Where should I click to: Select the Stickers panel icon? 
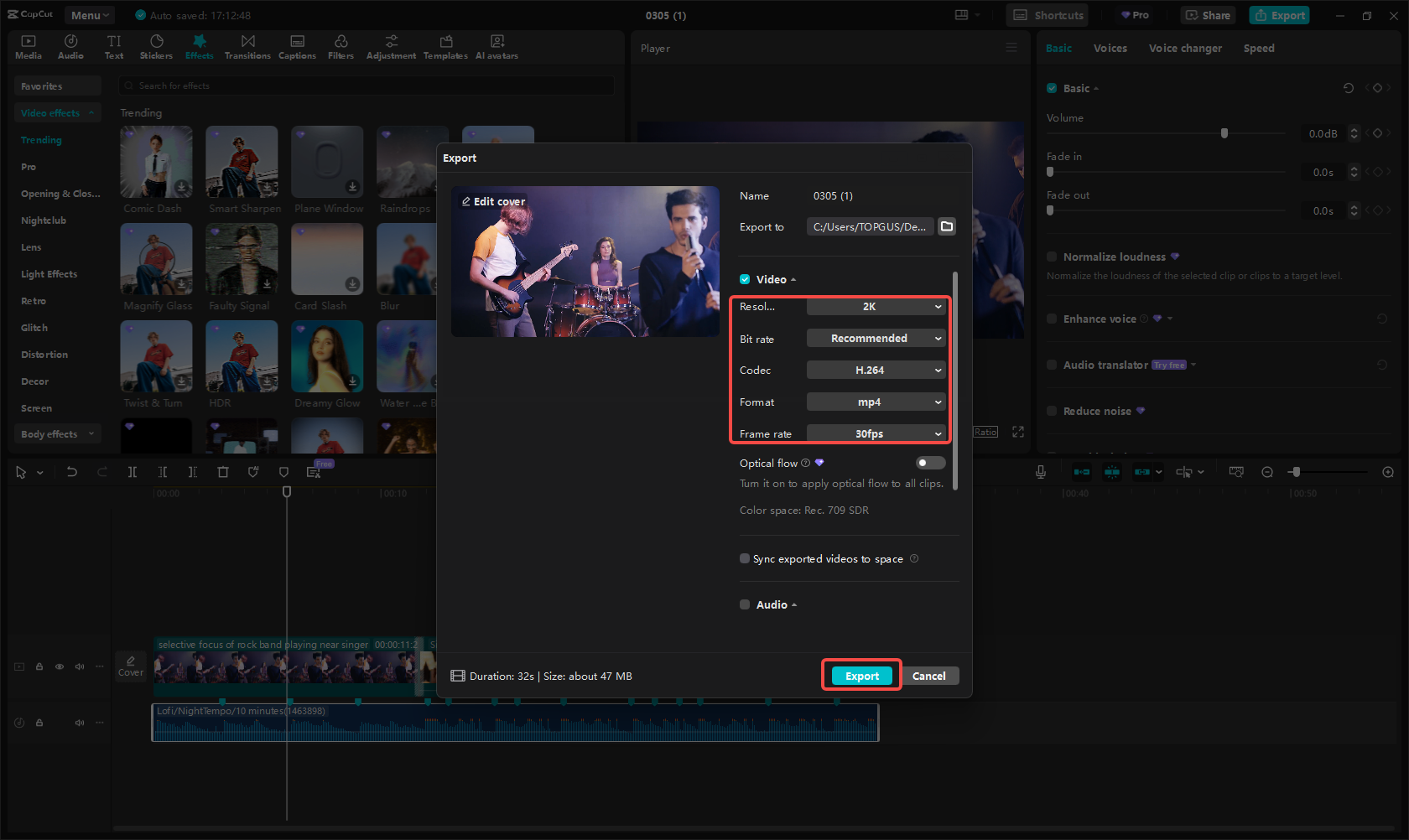pyautogui.click(x=156, y=45)
